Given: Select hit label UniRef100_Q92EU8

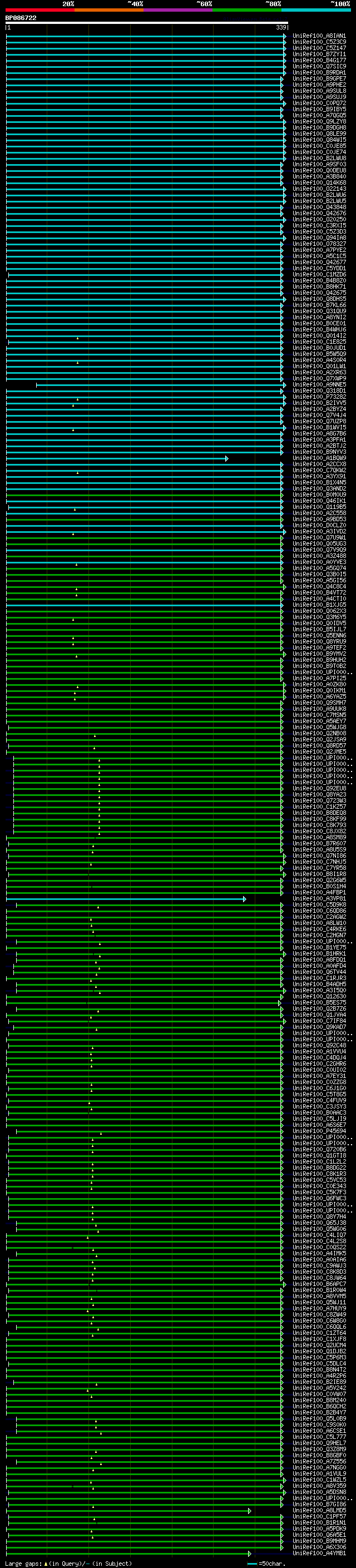Looking at the screenshot, I should pyautogui.click(x=319, y=788).
